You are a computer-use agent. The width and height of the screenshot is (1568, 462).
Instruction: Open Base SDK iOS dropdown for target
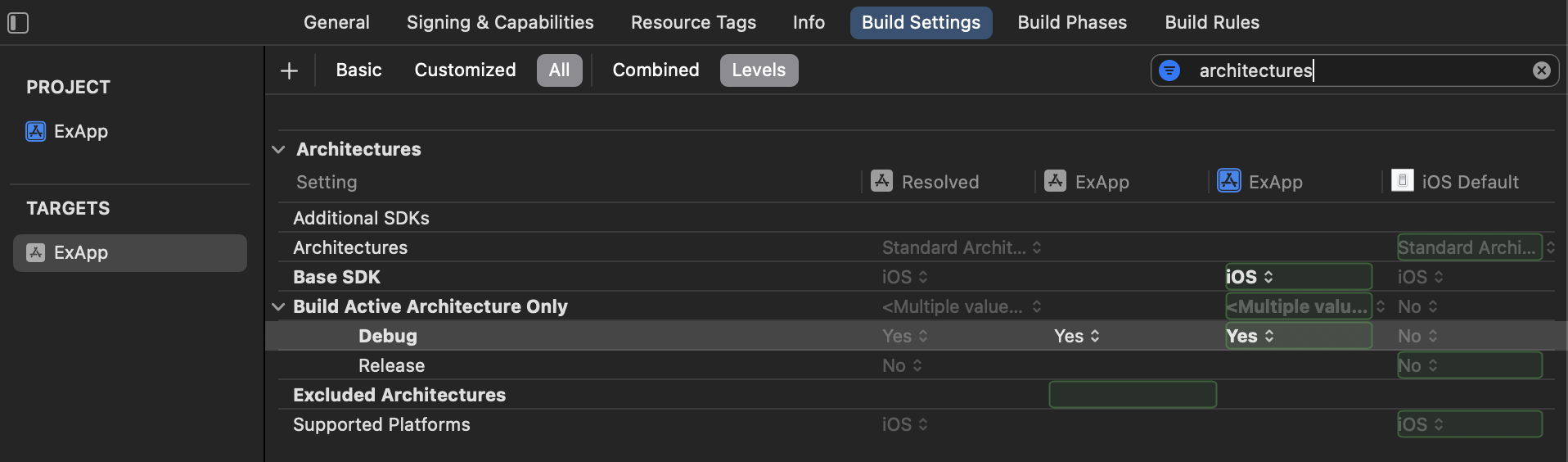1250,277
